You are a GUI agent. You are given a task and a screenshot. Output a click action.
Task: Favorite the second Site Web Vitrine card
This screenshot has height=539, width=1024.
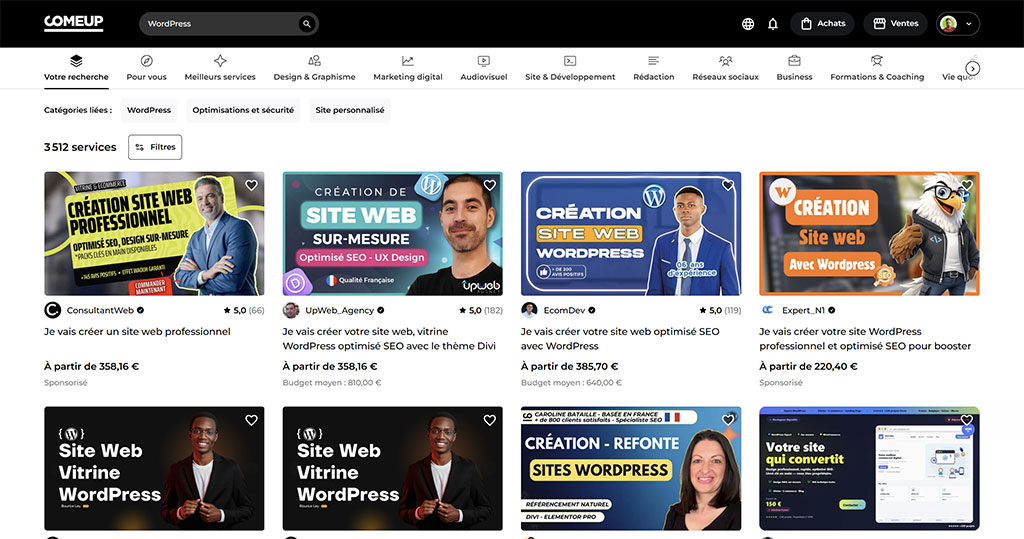coord(490,421)
